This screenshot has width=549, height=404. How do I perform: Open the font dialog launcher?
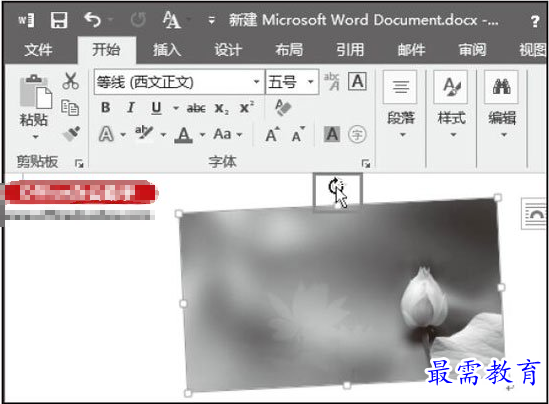pyautogui.click(x=366, y=163)
